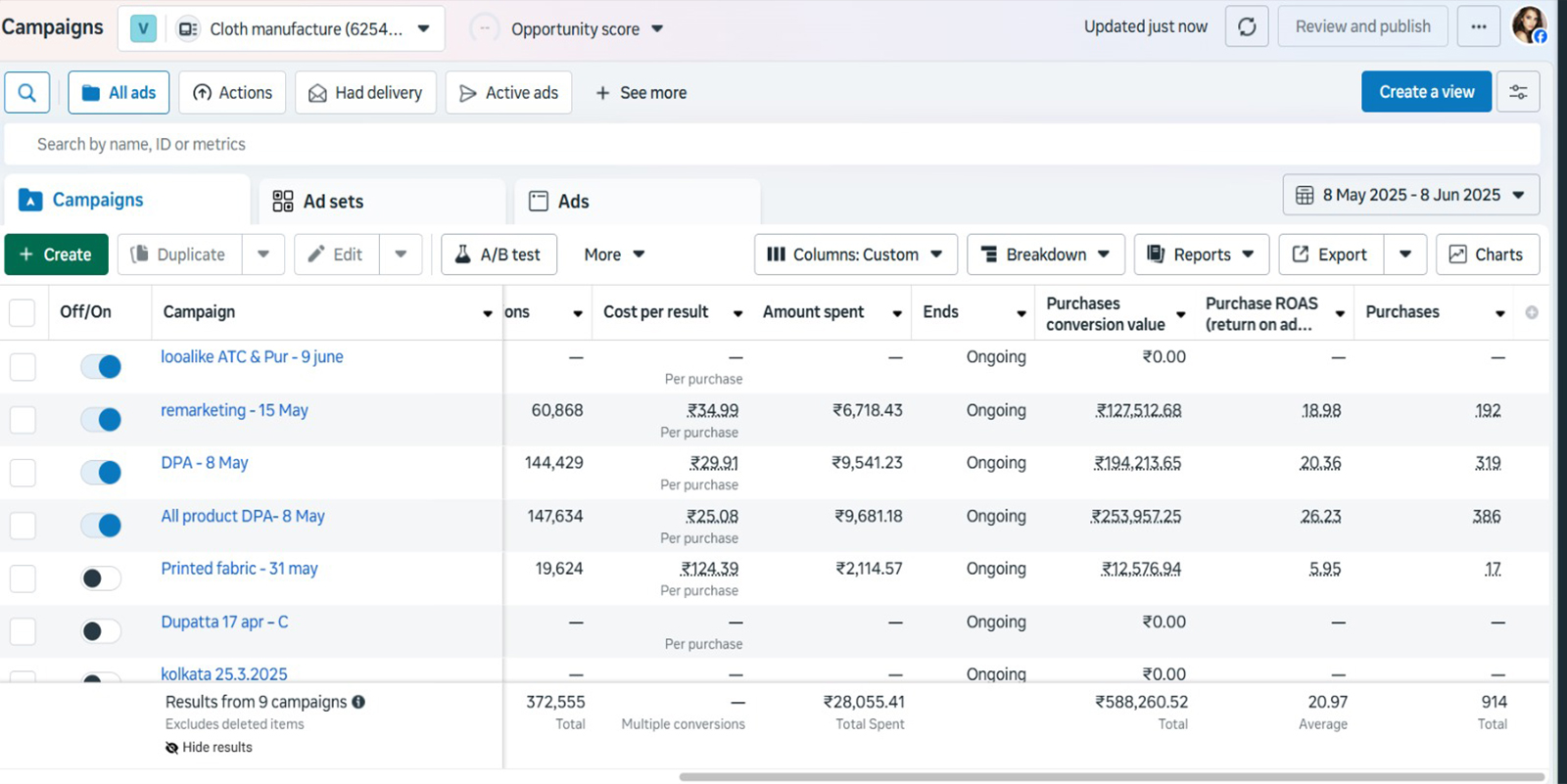The image size is (1567, 784).
Task: Open the Charts view
Action: [x=1487, y=254]
